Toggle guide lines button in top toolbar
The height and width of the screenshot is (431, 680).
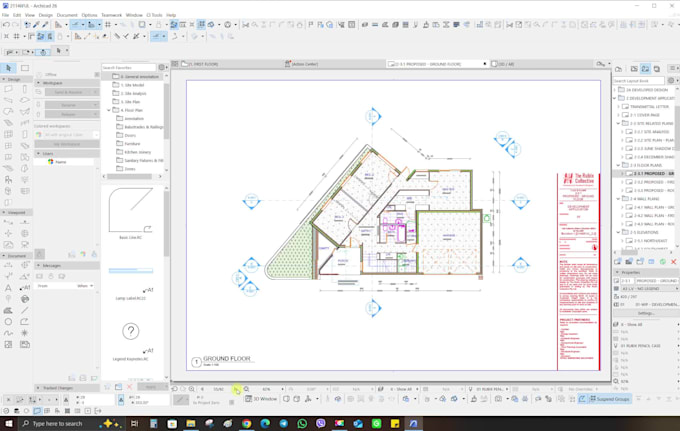coord(75,25)
